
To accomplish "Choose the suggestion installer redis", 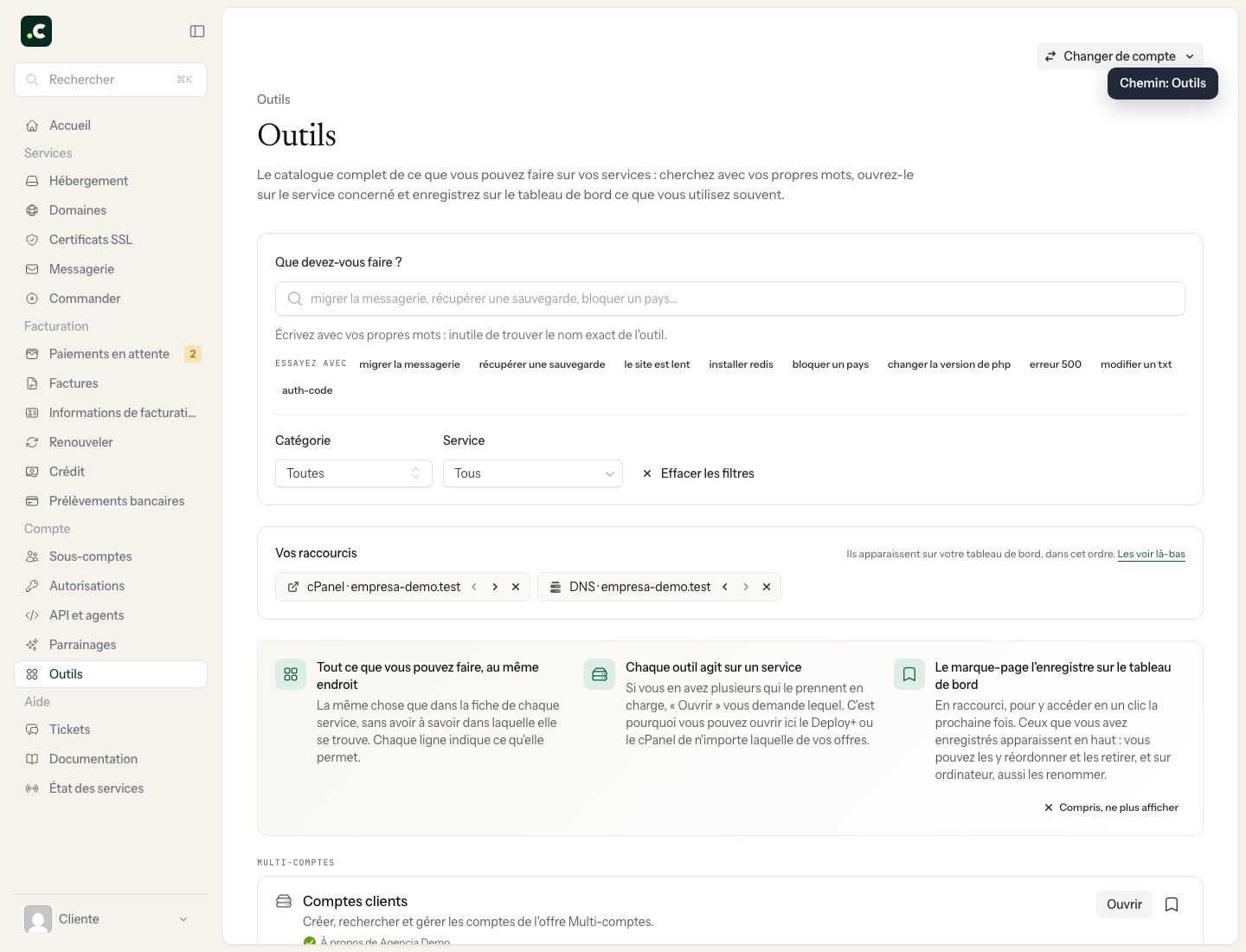I will [x=742, y=364].
